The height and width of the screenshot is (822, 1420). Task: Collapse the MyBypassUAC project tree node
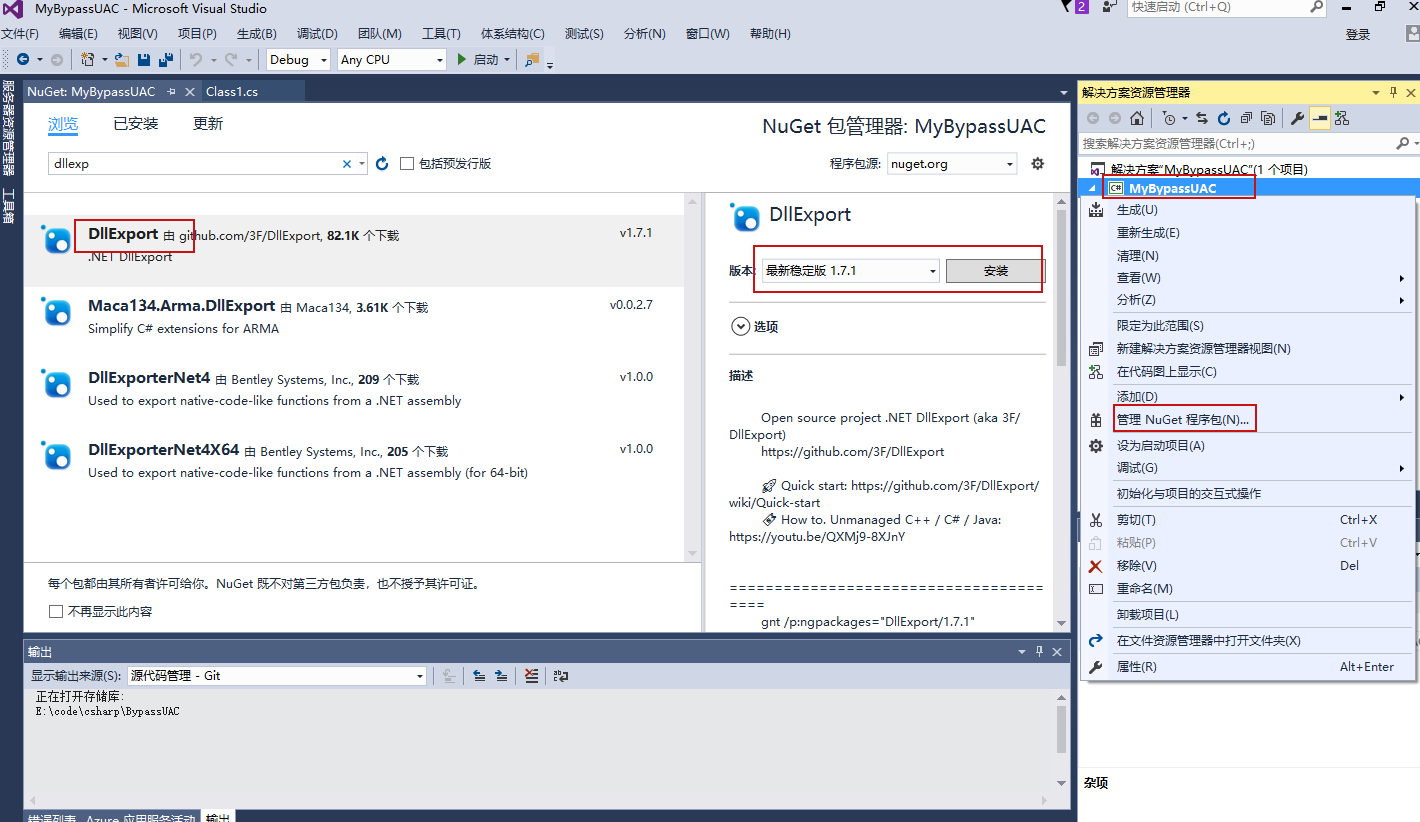coord(1093,188)
